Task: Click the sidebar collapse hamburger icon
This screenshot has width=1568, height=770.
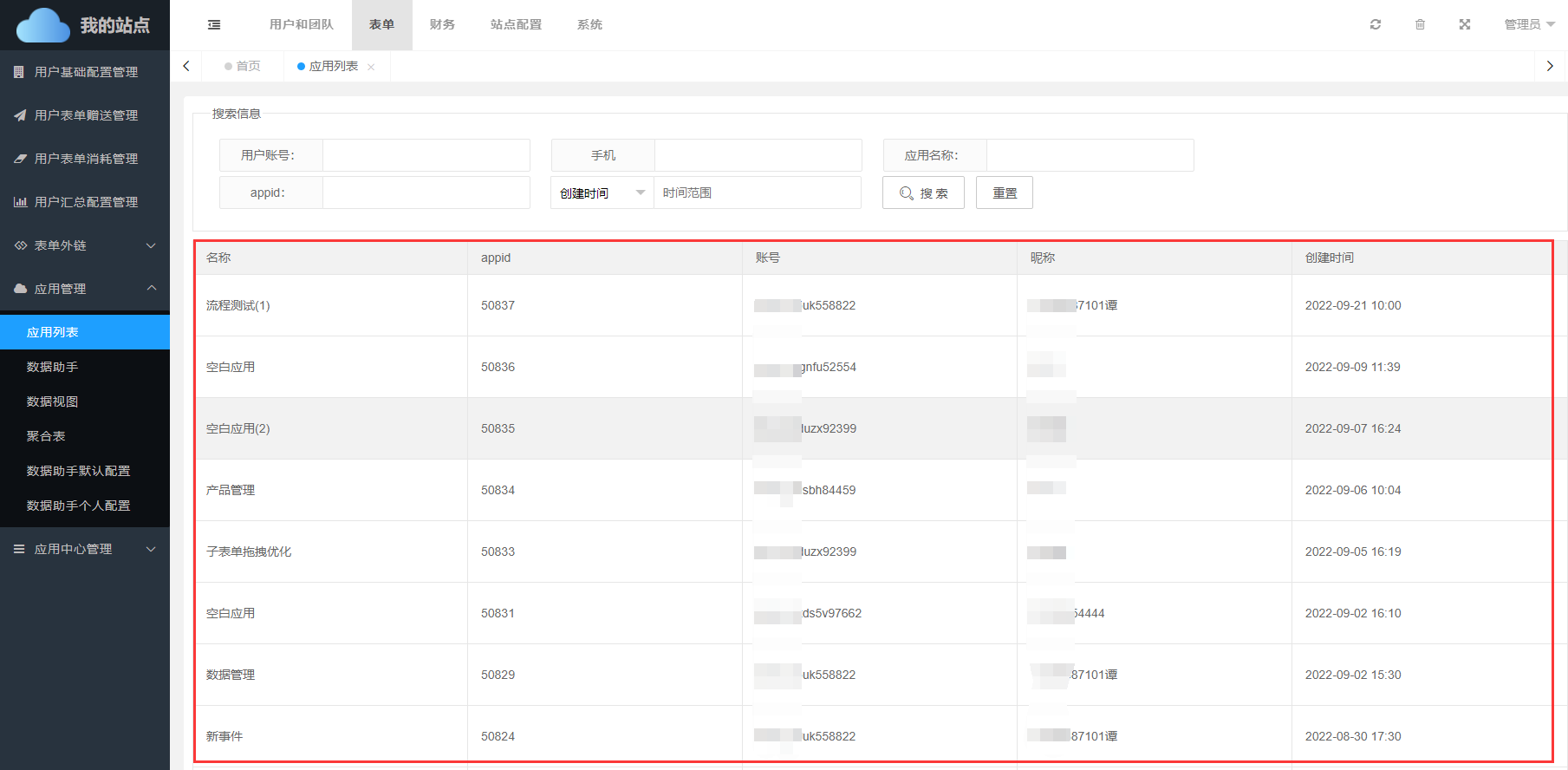Action: 214,25
